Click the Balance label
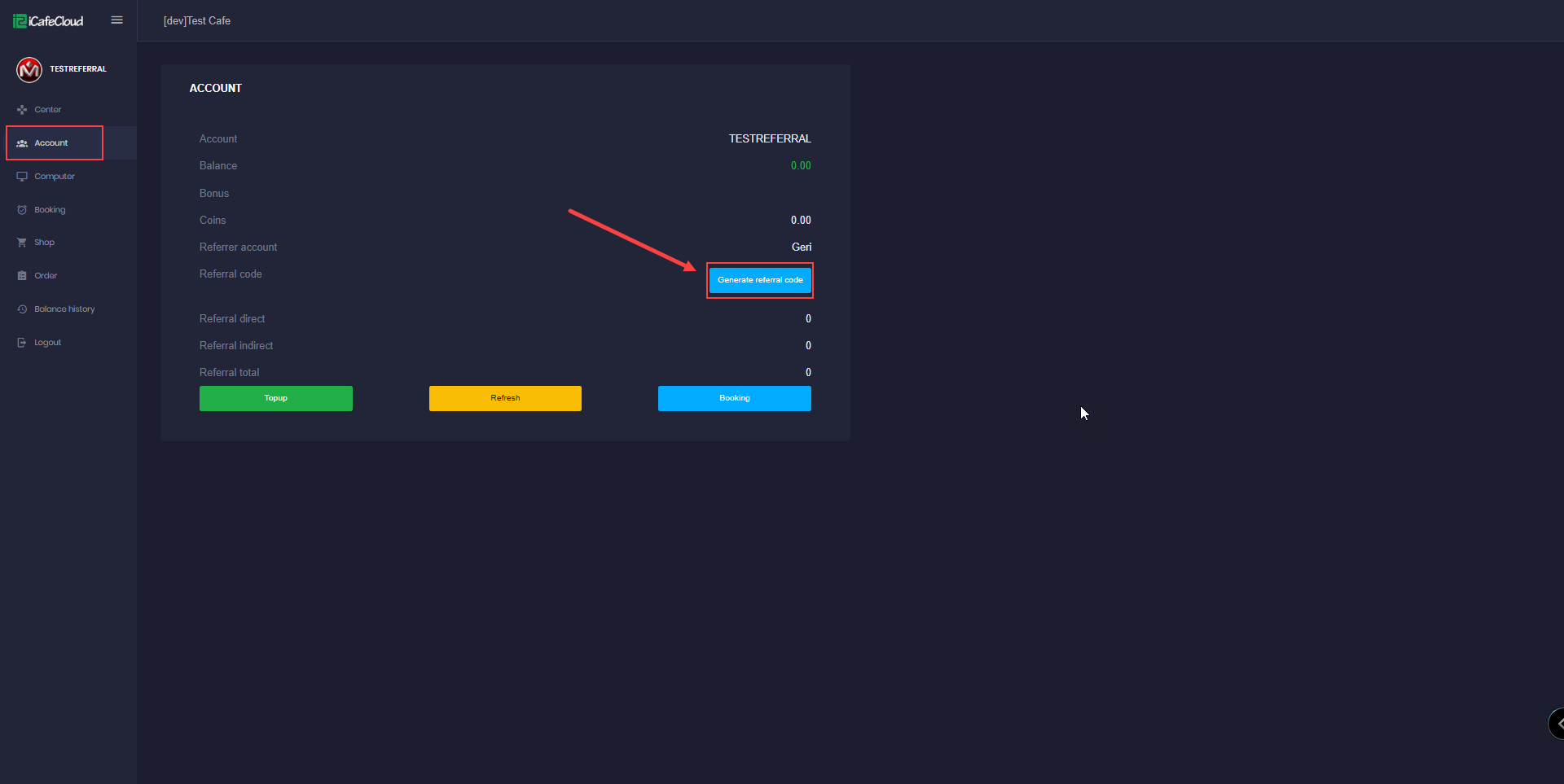The image size is (1564, 784). click(218, 166)
